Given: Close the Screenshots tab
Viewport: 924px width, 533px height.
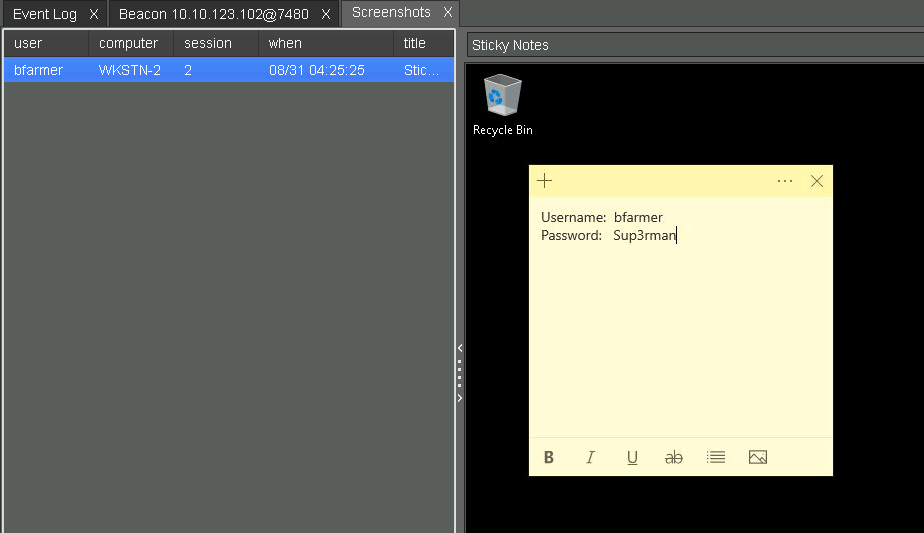Looking at the screenshot, I should tap(448, 13).
